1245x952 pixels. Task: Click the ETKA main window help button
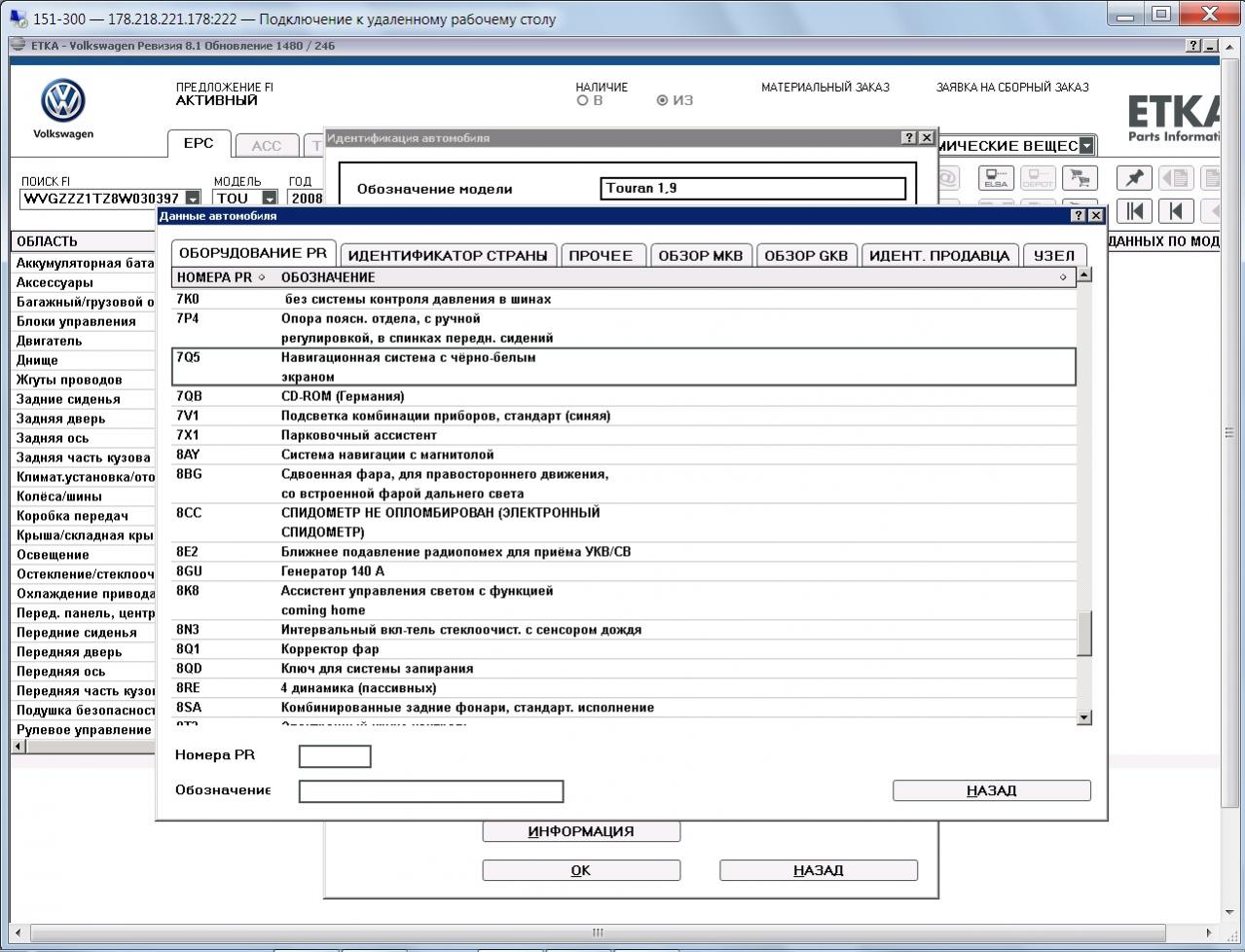click(1193, 46)
